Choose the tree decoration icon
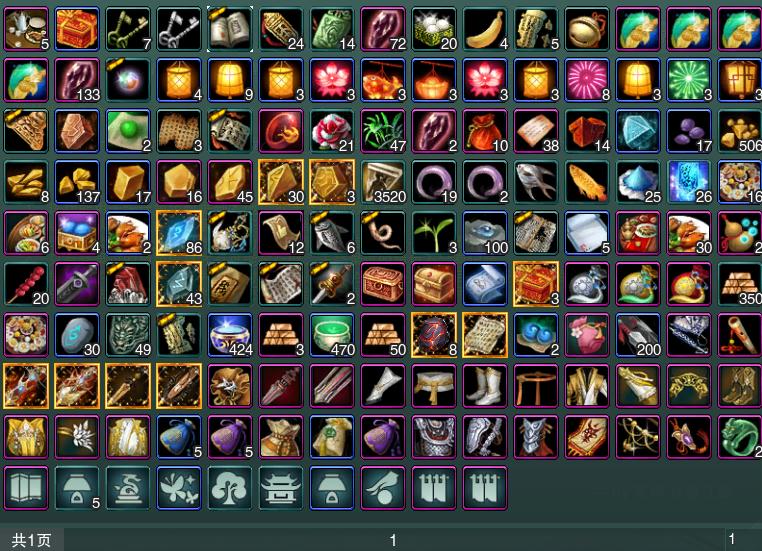Viewport: 762px width, 551px height. 230,488
